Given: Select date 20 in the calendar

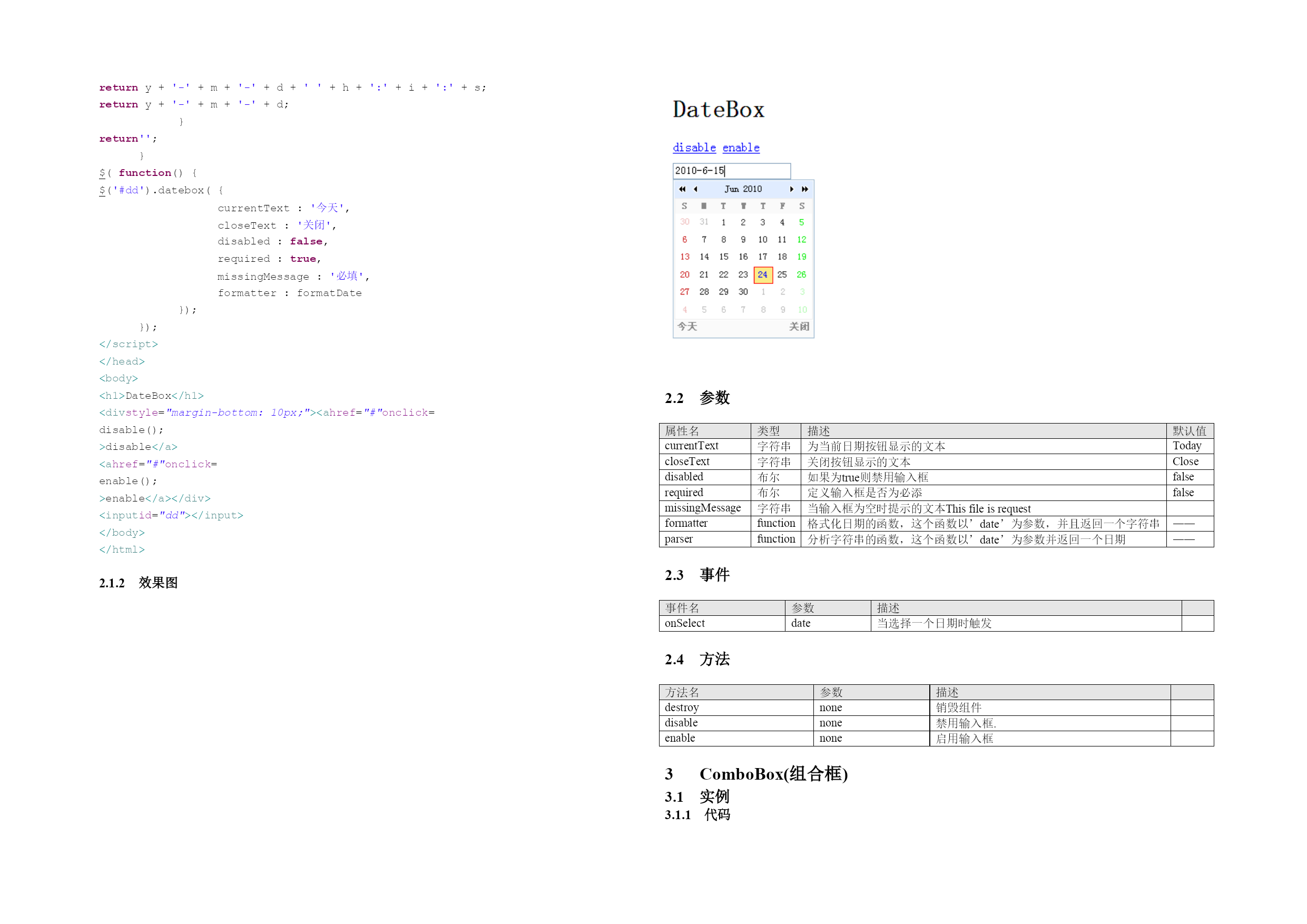Looking at the screenshot, I should [685, 274].
